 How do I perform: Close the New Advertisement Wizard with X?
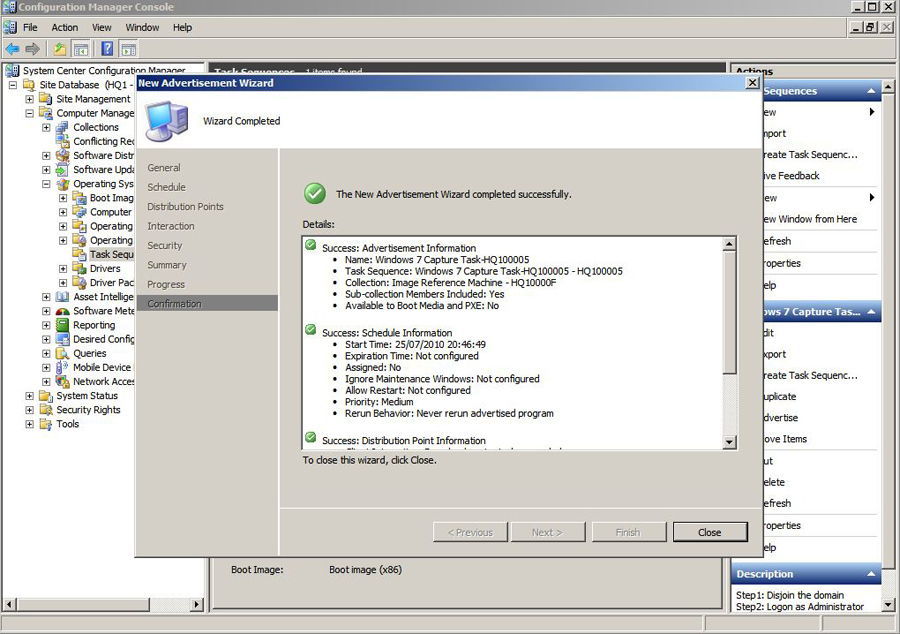(x=752, y=83)
